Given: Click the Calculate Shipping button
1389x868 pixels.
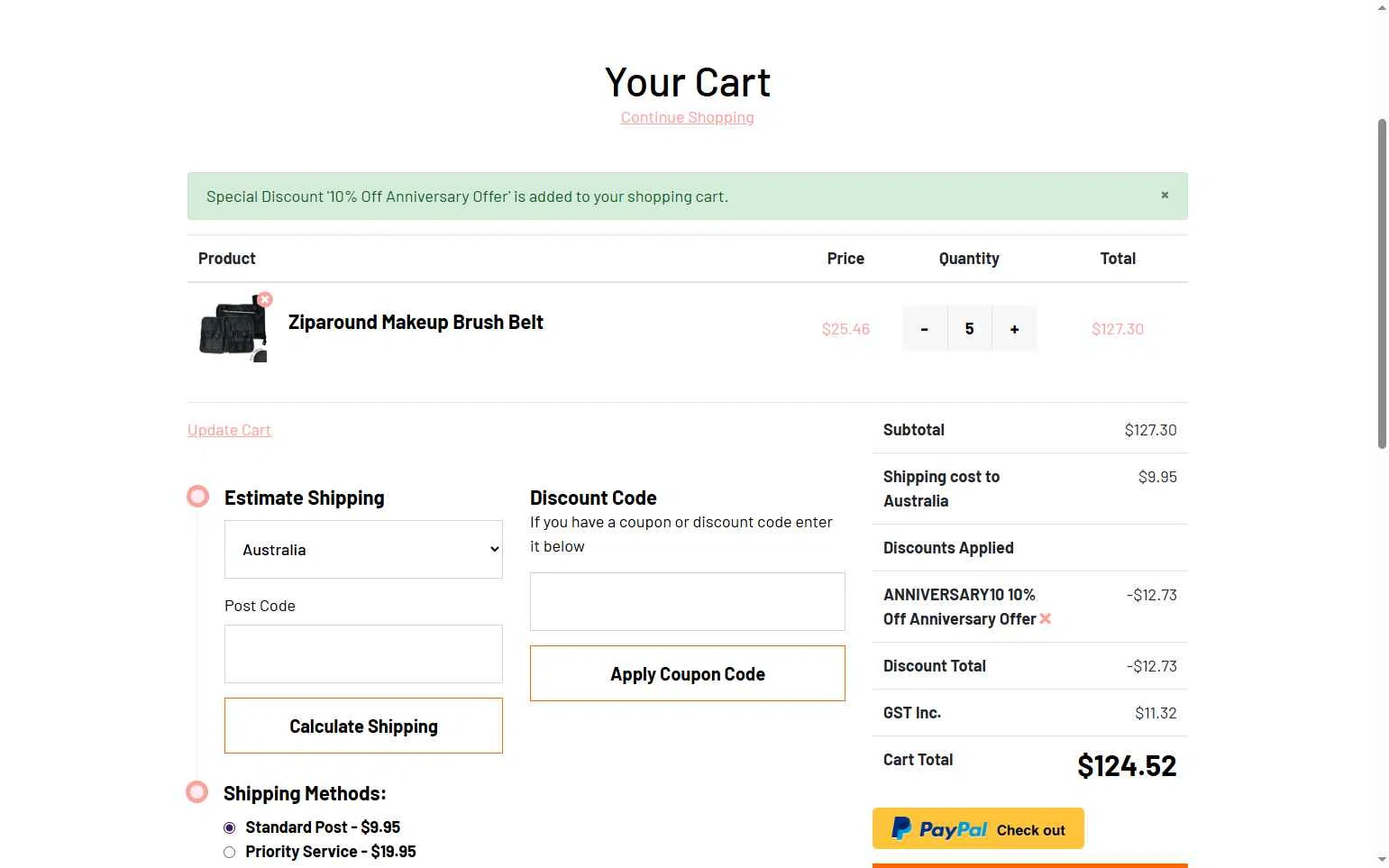Looking at the screenshot, I should click(x=363, y=726).
